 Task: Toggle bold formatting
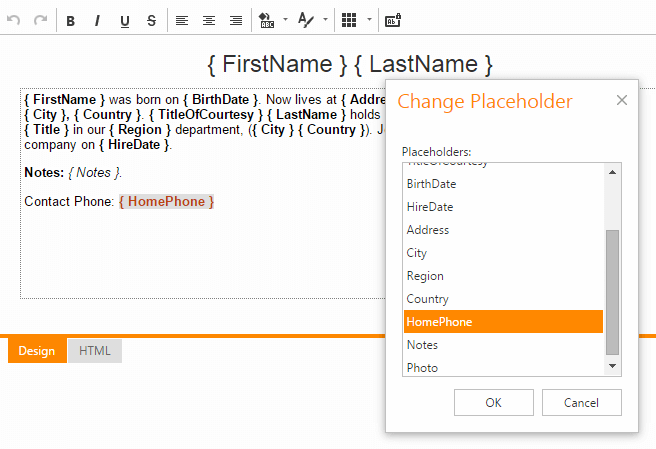point(71,20)
